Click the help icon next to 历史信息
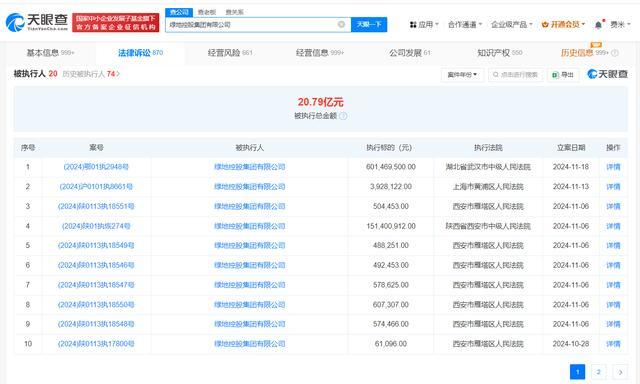 pyautogui.click(x=615, y=53)
